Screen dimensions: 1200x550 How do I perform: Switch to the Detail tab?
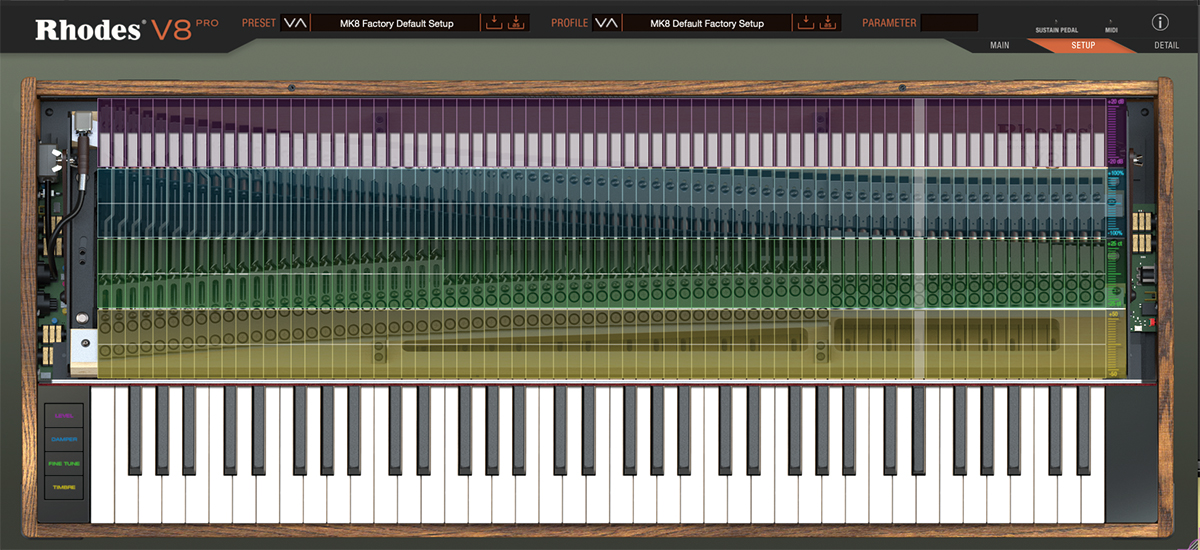click(1166, 46)
